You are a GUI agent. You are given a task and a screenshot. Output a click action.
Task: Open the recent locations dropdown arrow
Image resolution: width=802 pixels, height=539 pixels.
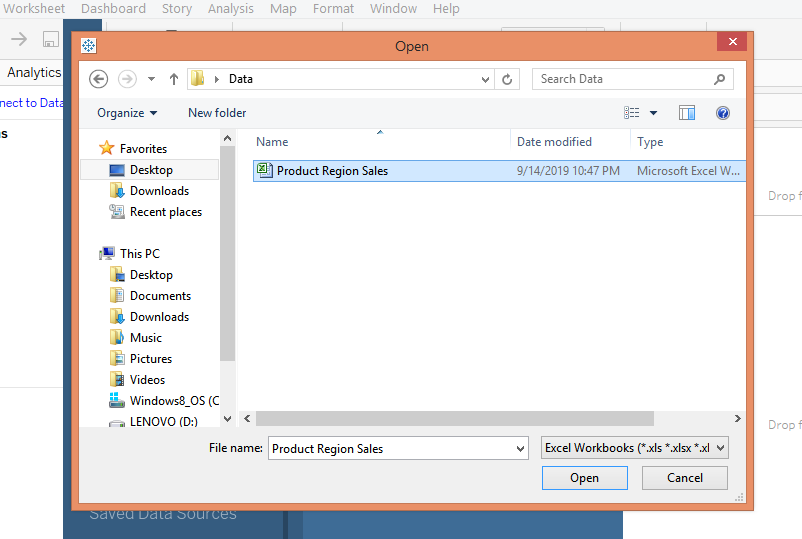pos(151,79)
